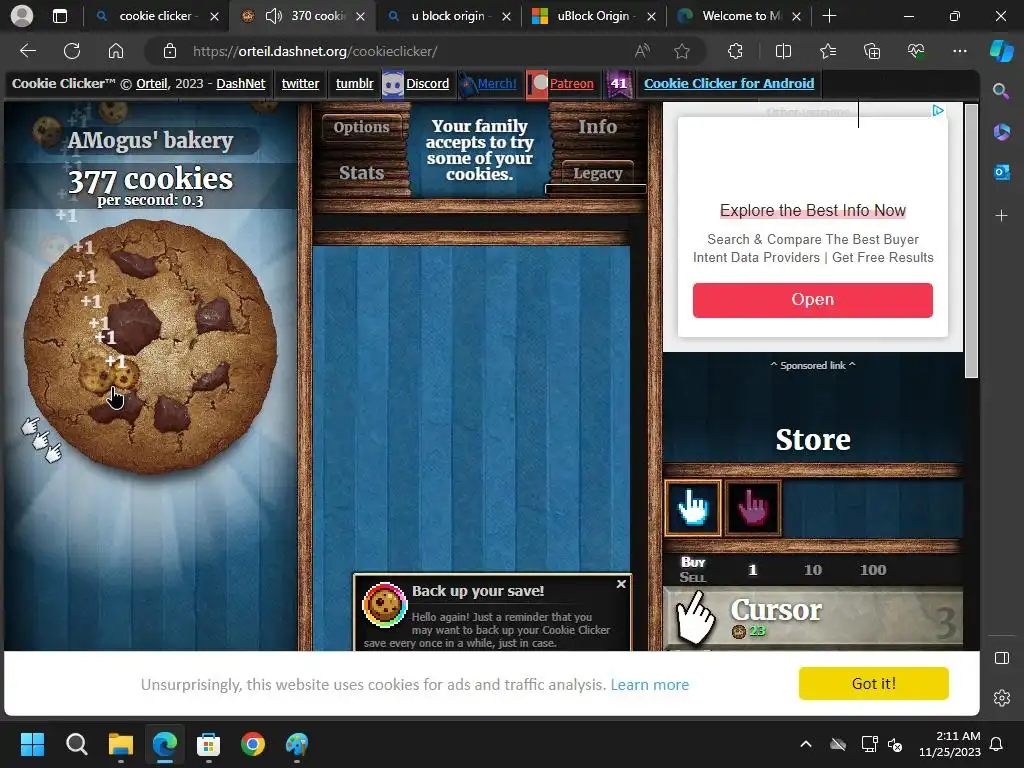Dismiss cookie notice with Got it!
Image resolution: width=1024 pixels, height=768 pixels.
coord(873,683)
